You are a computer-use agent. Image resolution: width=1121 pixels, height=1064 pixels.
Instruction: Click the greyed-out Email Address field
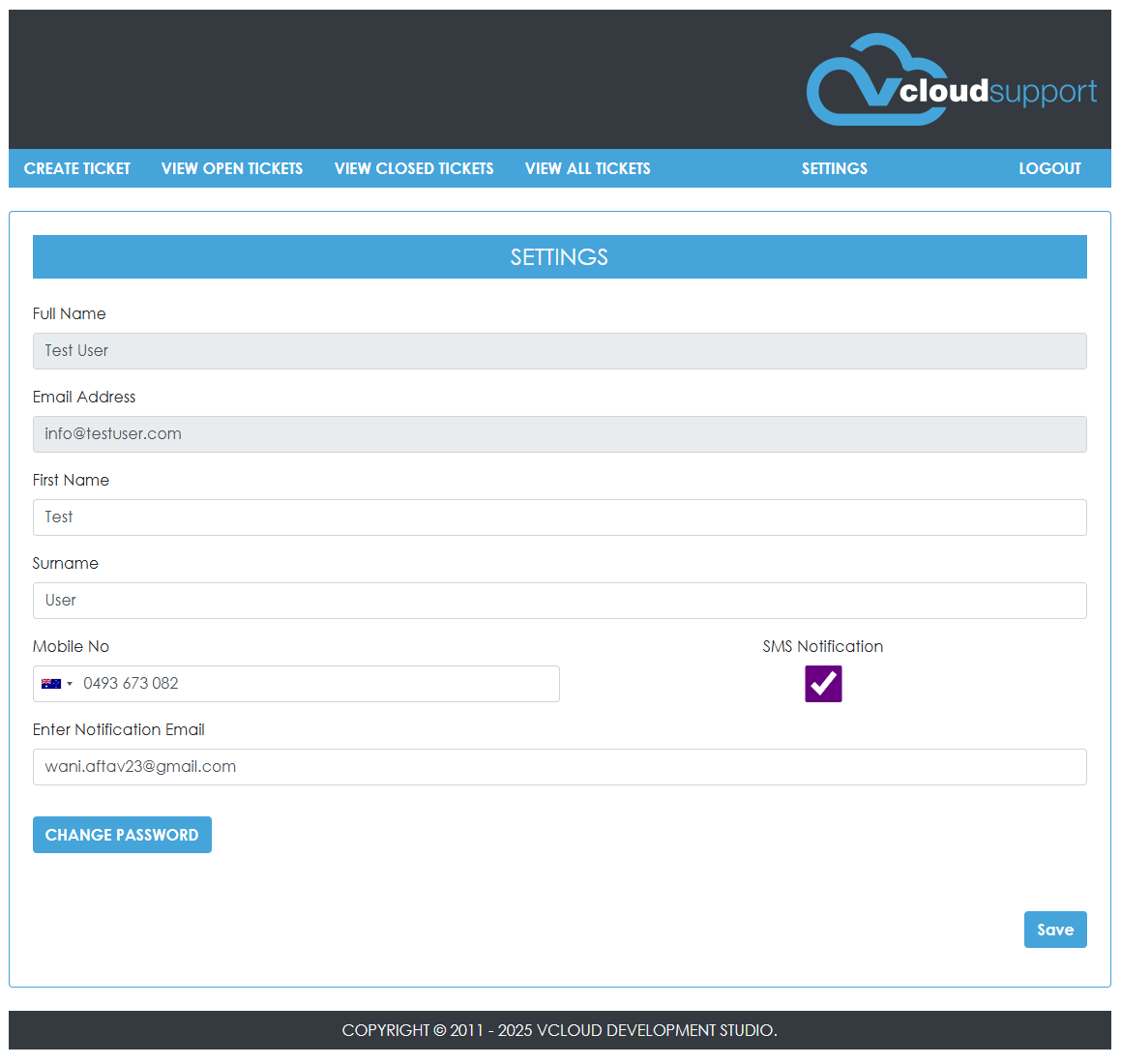click(x=559, y=434)
